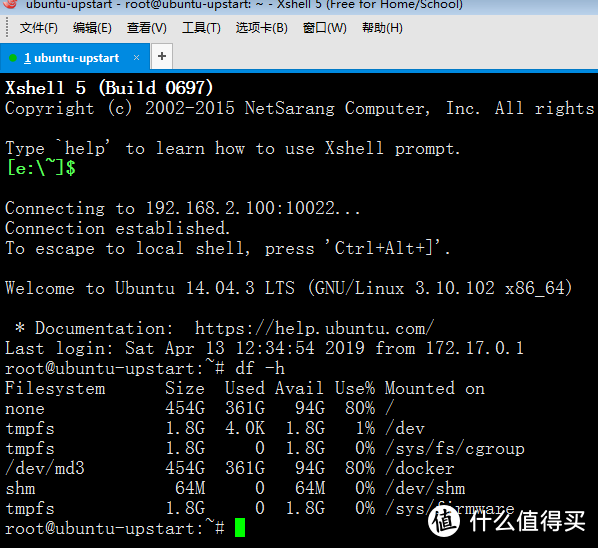Open the 文件(F) menu
This screenshot has height=548, width=598.
tap(39, 28)
